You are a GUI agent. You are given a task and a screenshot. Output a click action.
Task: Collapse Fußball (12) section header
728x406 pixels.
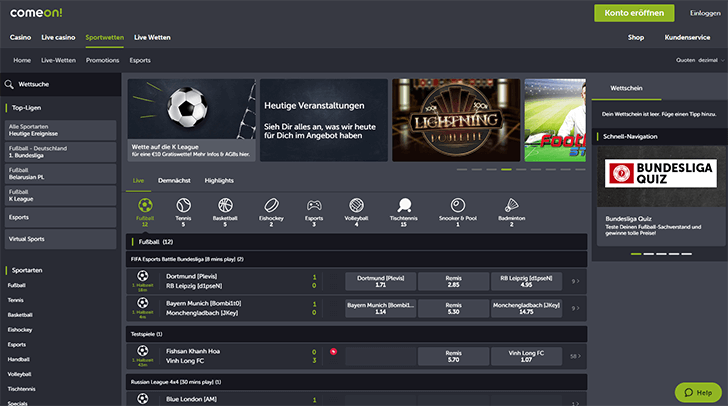click(x=357, y=242)
